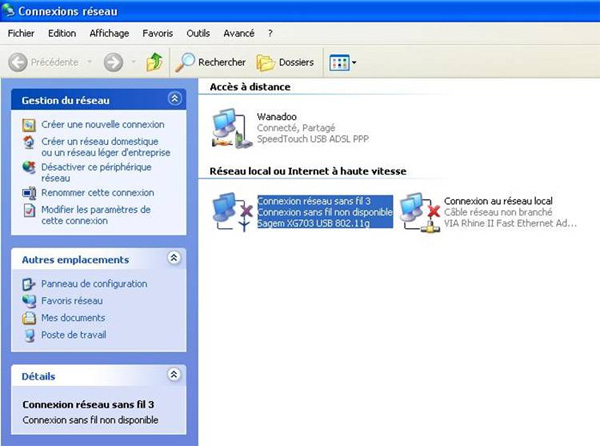Select the local network connection icon
The height and width of the screenshot is (446, 600).
(x=419, y=212)
